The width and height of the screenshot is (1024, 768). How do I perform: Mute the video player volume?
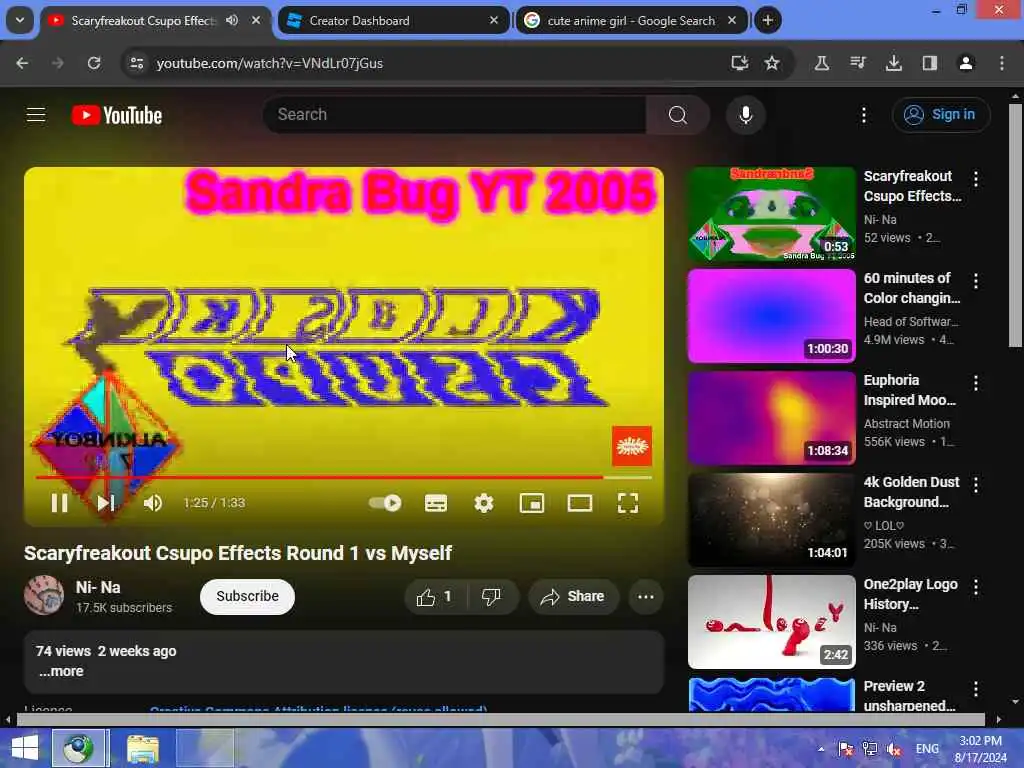pyautogui.click(x=153, y=503)
